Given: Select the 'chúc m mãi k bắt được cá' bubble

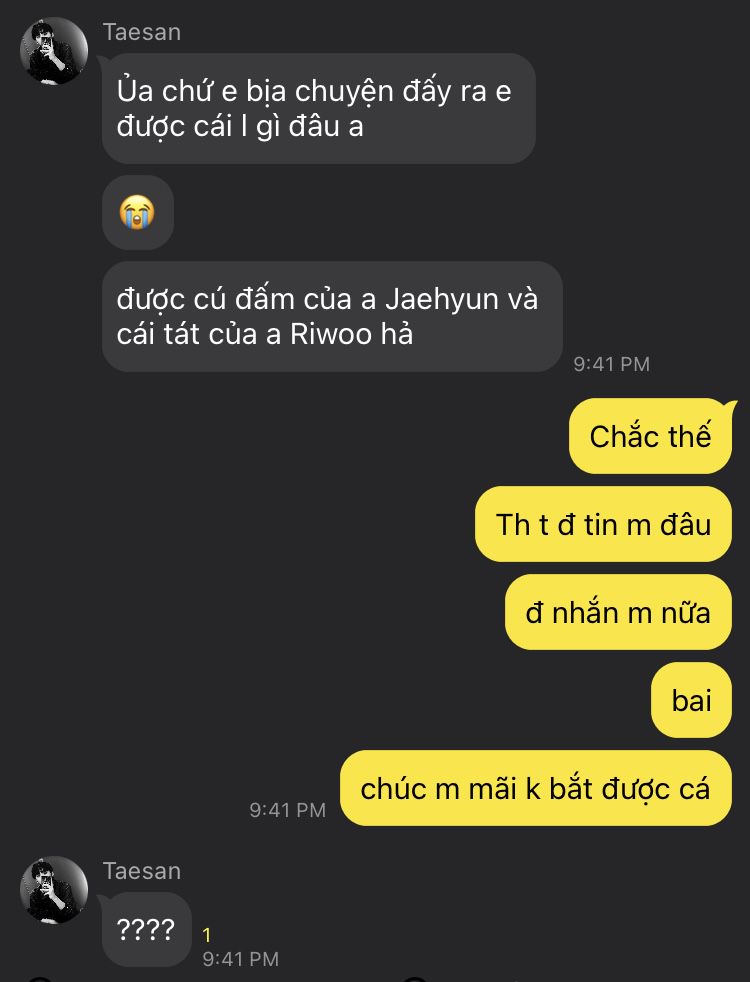Looking at the screenshot, I should pos(536,788).
